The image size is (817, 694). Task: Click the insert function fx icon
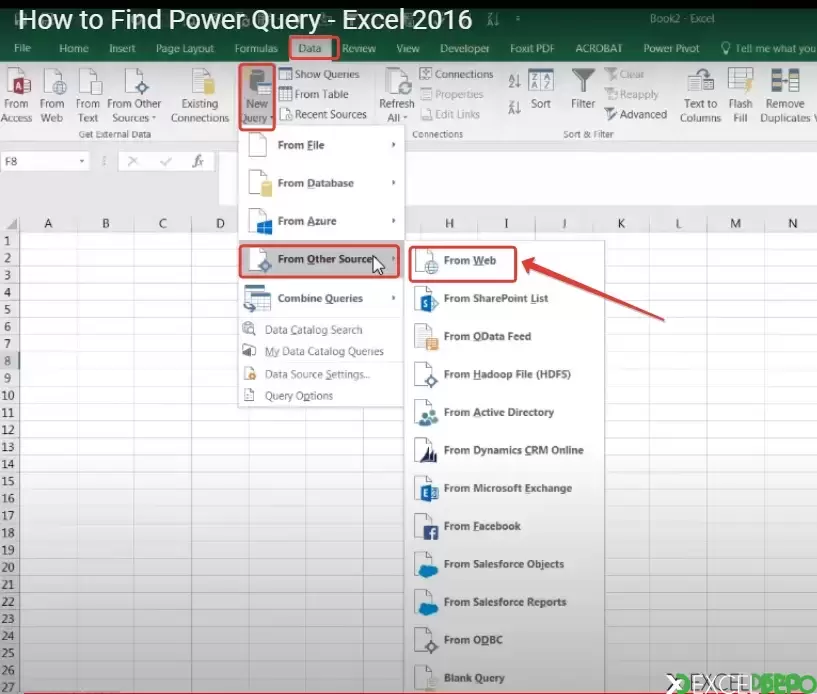tap(198, 162)
